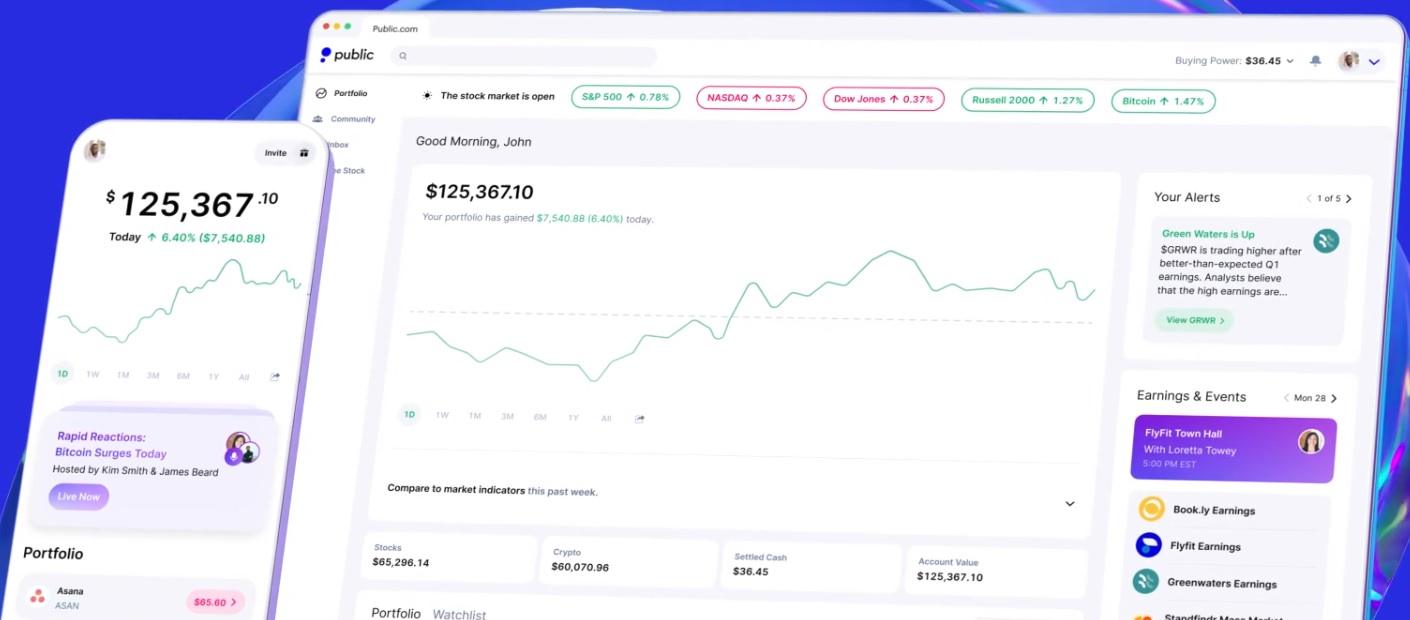Open the user avatar menu on desktop
Image resolution: width=1410 pixels, height=620 pixels.
pyautogui.click(x=1349, y=61)
